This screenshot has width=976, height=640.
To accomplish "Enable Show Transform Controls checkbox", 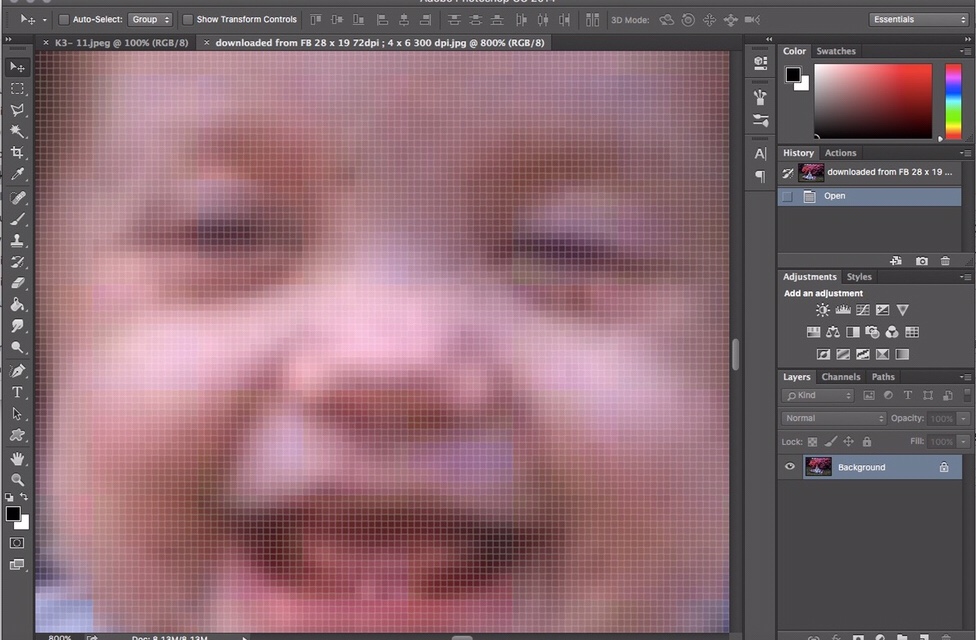I will point(187,20).
